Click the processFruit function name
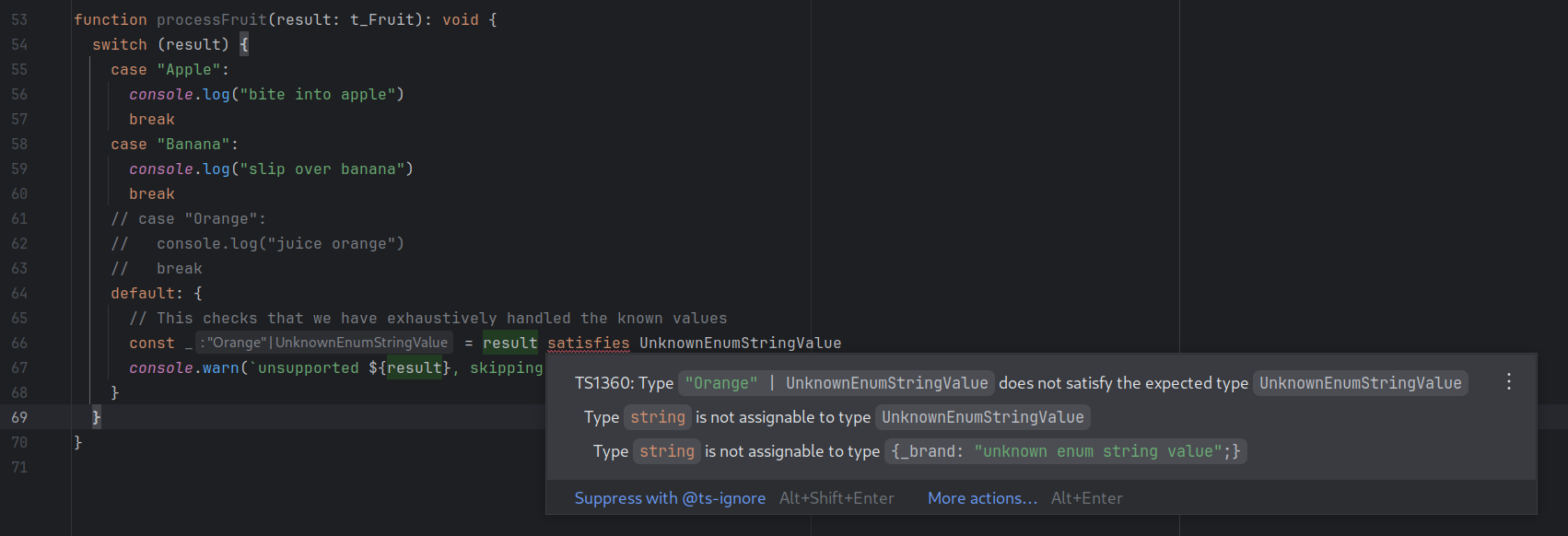Viewport: 1568px width, 536px height. click(x=212, y=19)
